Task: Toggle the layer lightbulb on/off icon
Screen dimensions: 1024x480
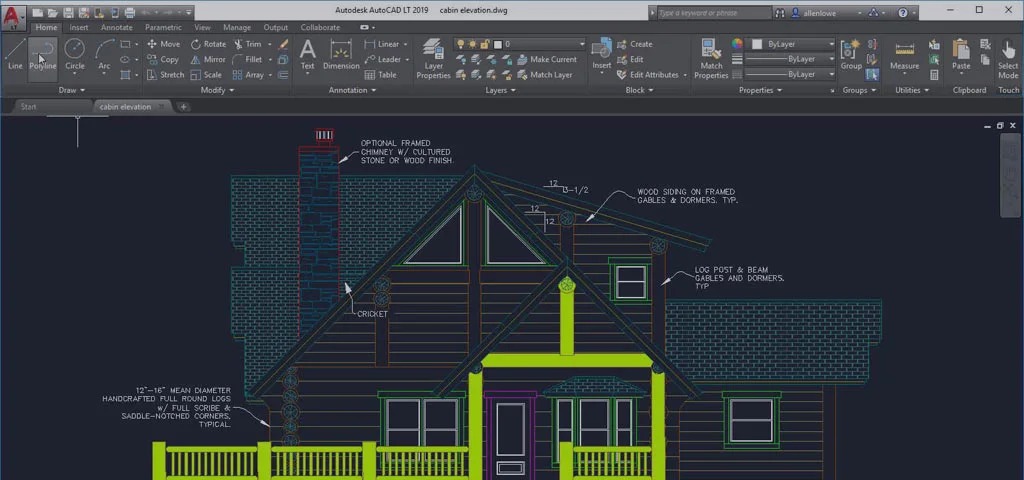Action: pos(461,45)
